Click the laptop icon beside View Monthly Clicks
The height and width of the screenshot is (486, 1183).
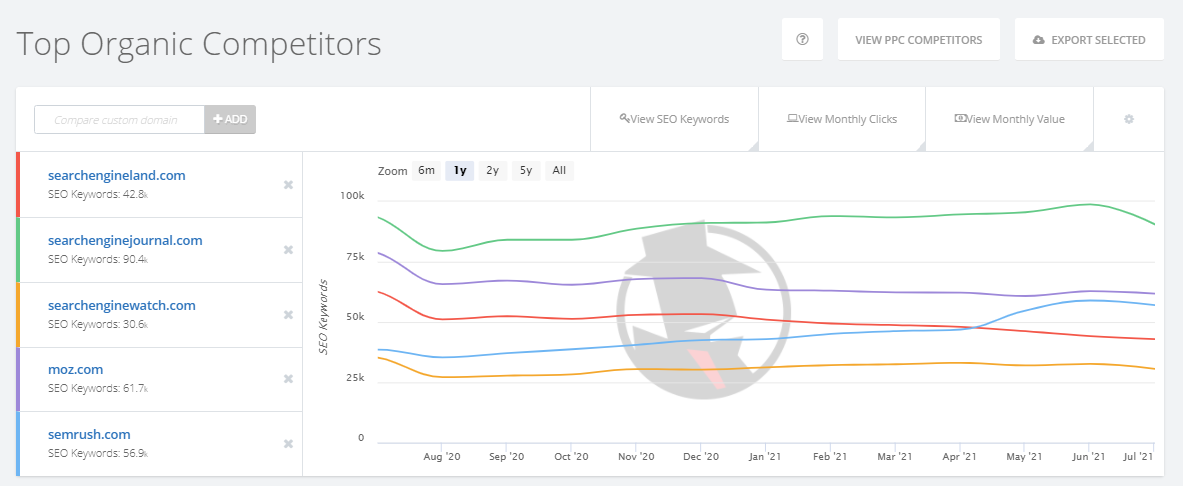coord(792,118)
